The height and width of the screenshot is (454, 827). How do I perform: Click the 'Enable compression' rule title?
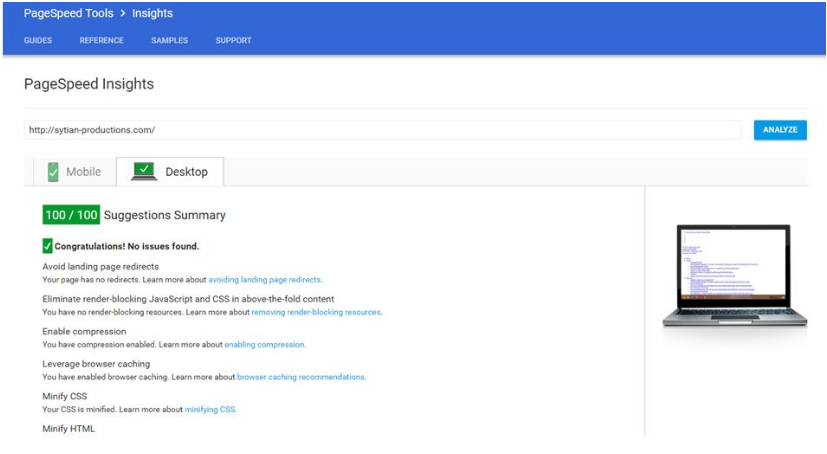[x=84, y=332]
